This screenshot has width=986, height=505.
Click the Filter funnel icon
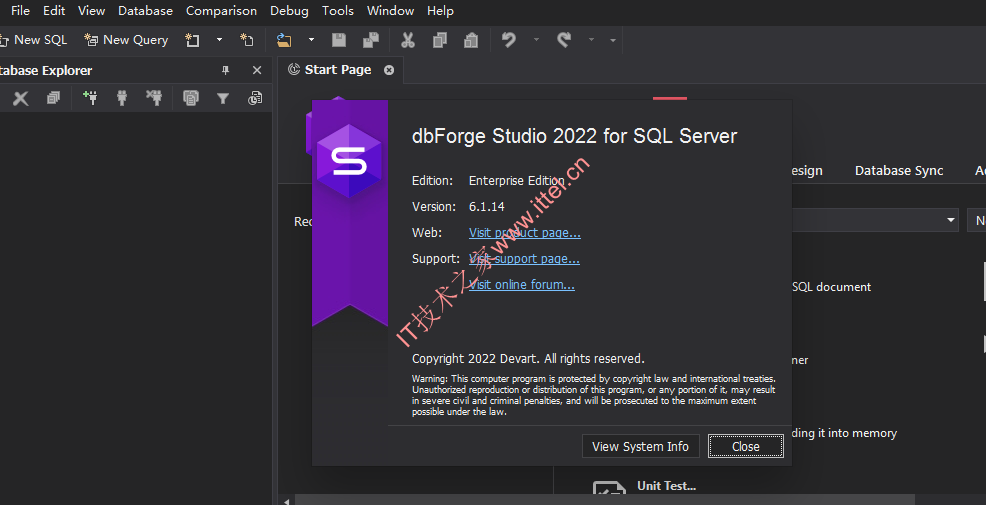click(223, 98)
